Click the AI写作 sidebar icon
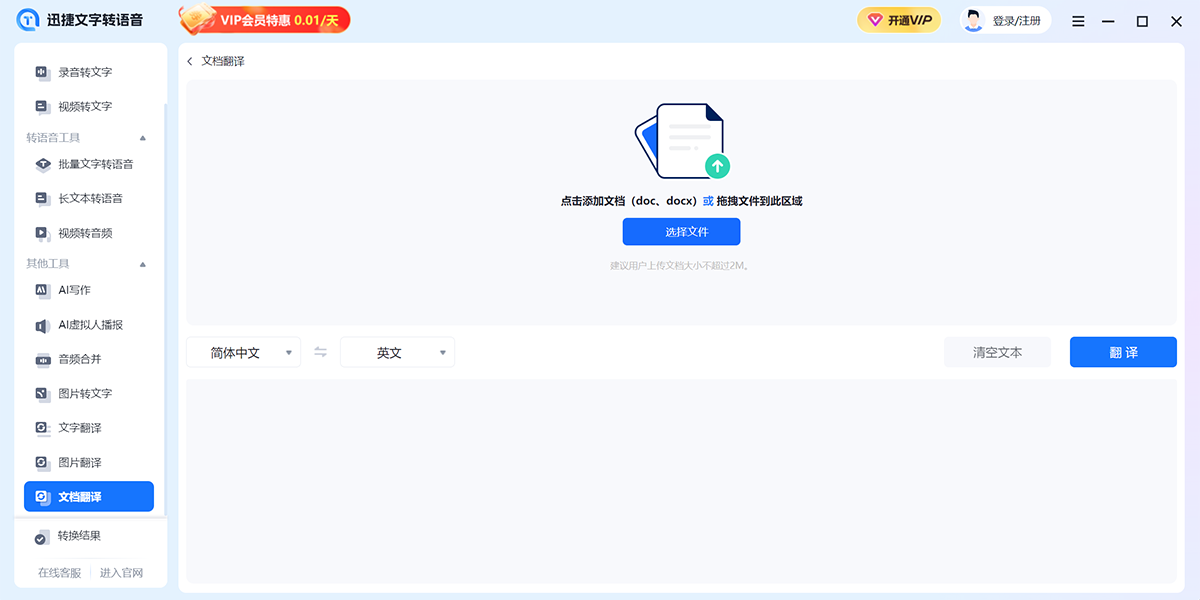1200x600 pixels. pyautogui.click(x=42, y=290)
